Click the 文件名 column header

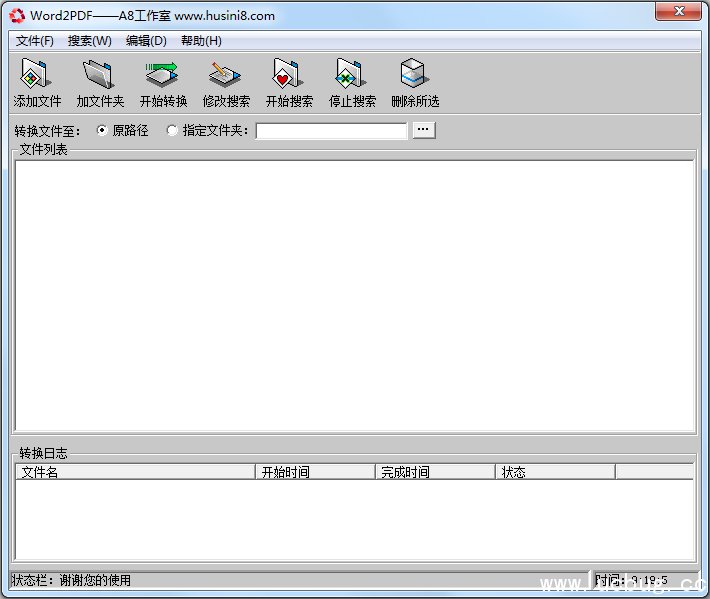[x=135, y=472]
